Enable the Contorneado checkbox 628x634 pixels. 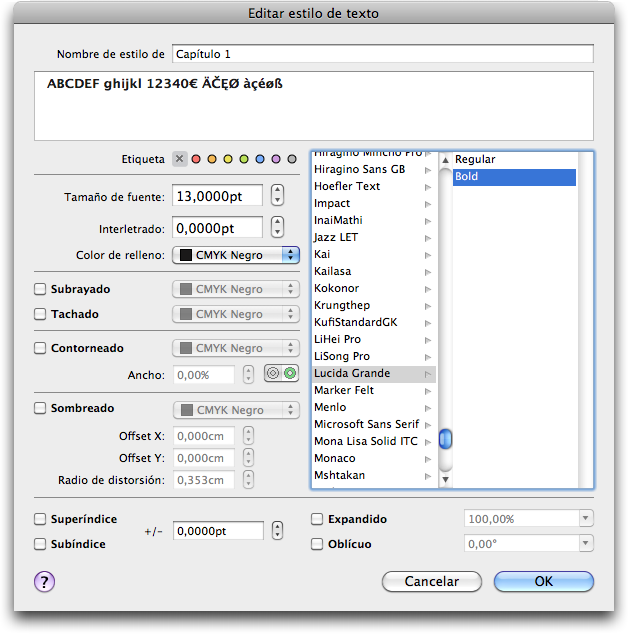40,348
